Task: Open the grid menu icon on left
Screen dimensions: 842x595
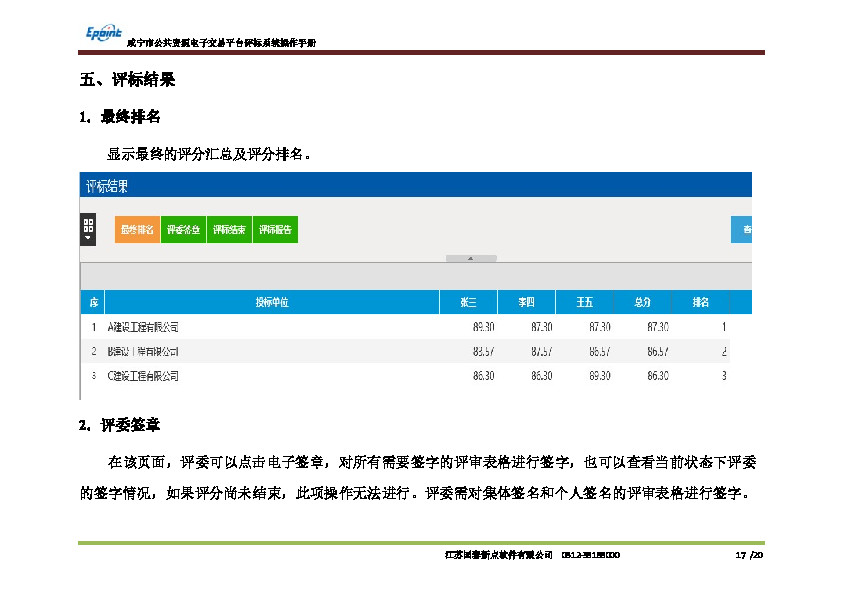Action: [x=88, y=229]
